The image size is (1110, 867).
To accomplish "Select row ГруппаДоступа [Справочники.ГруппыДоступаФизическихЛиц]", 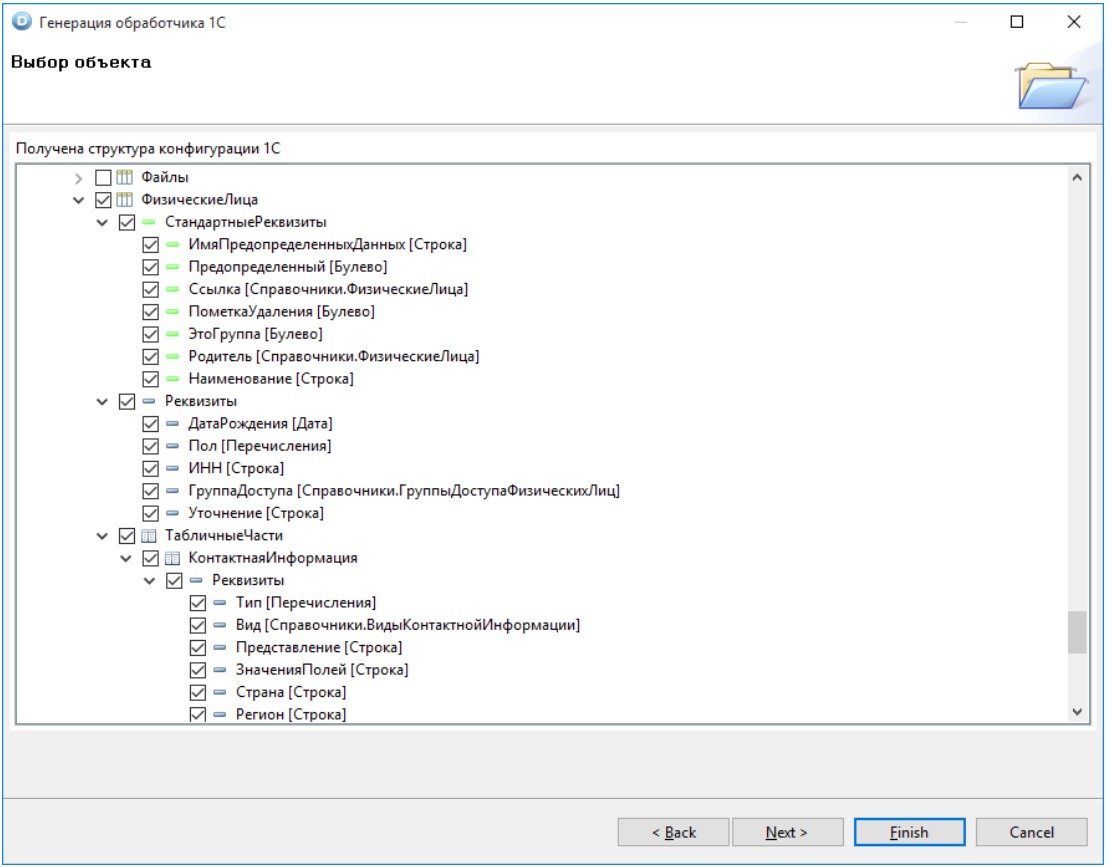I will pos(404,490).
